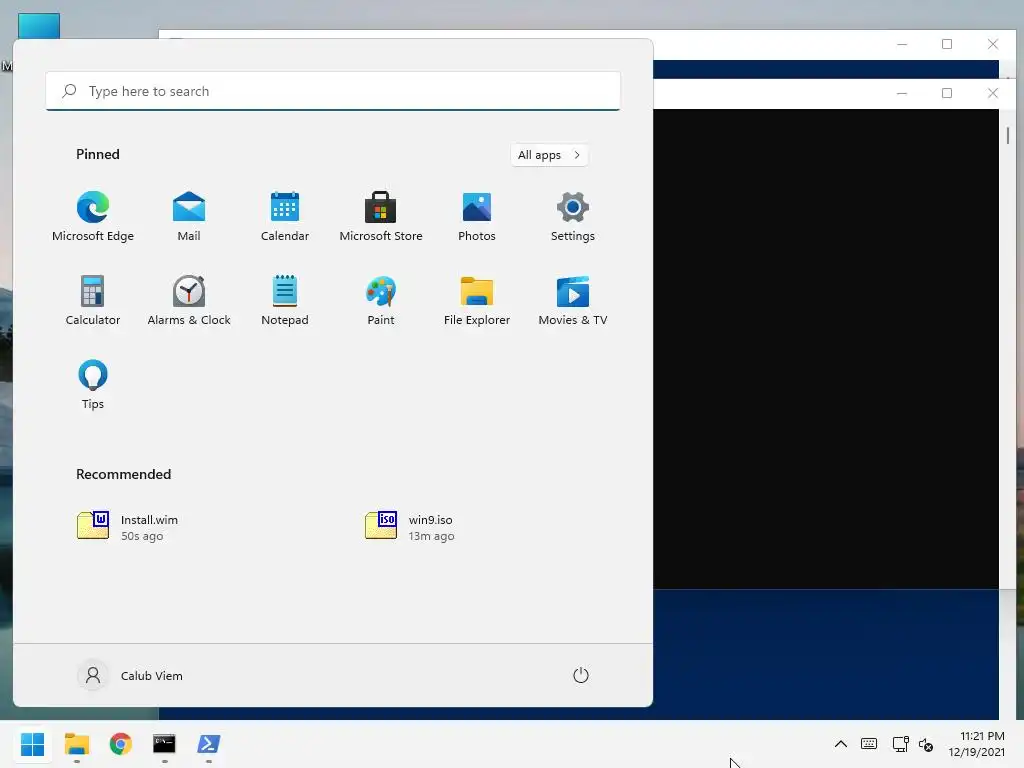Launch the Paint app
The image size is (1024, 768).
tap(381, 300)
